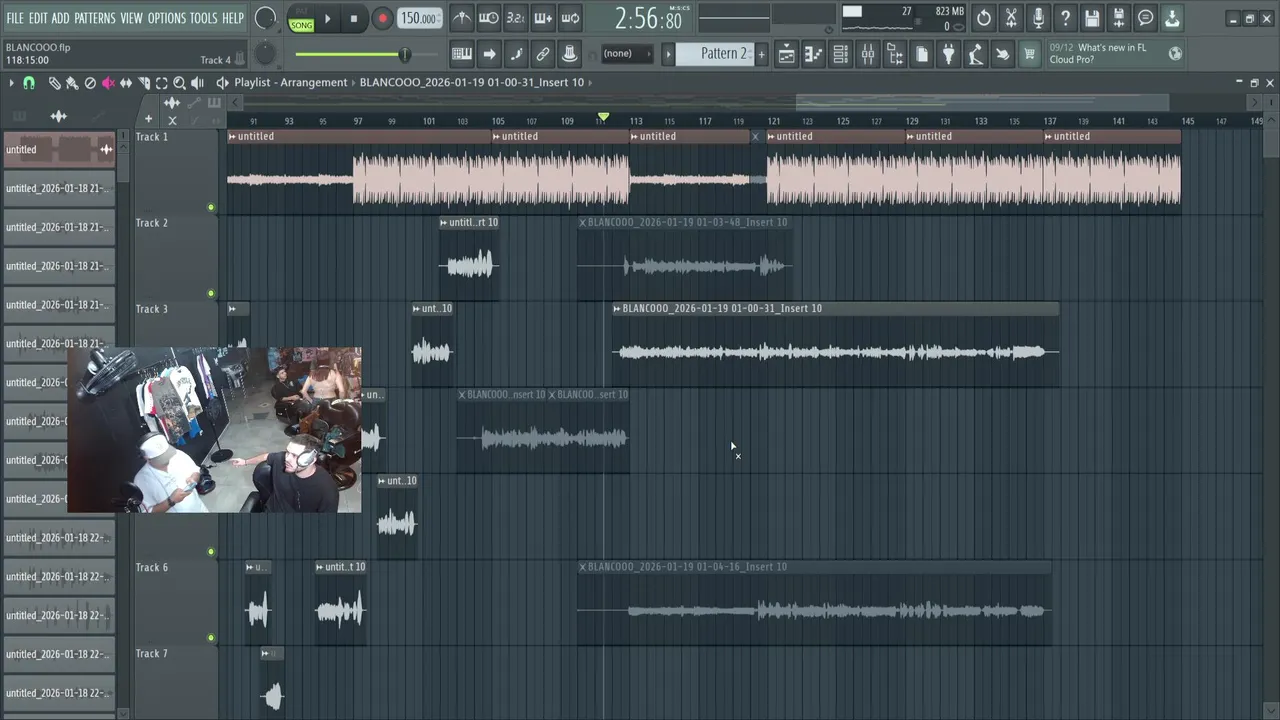Open the touch controllers icon

[x=1002, y=54]
